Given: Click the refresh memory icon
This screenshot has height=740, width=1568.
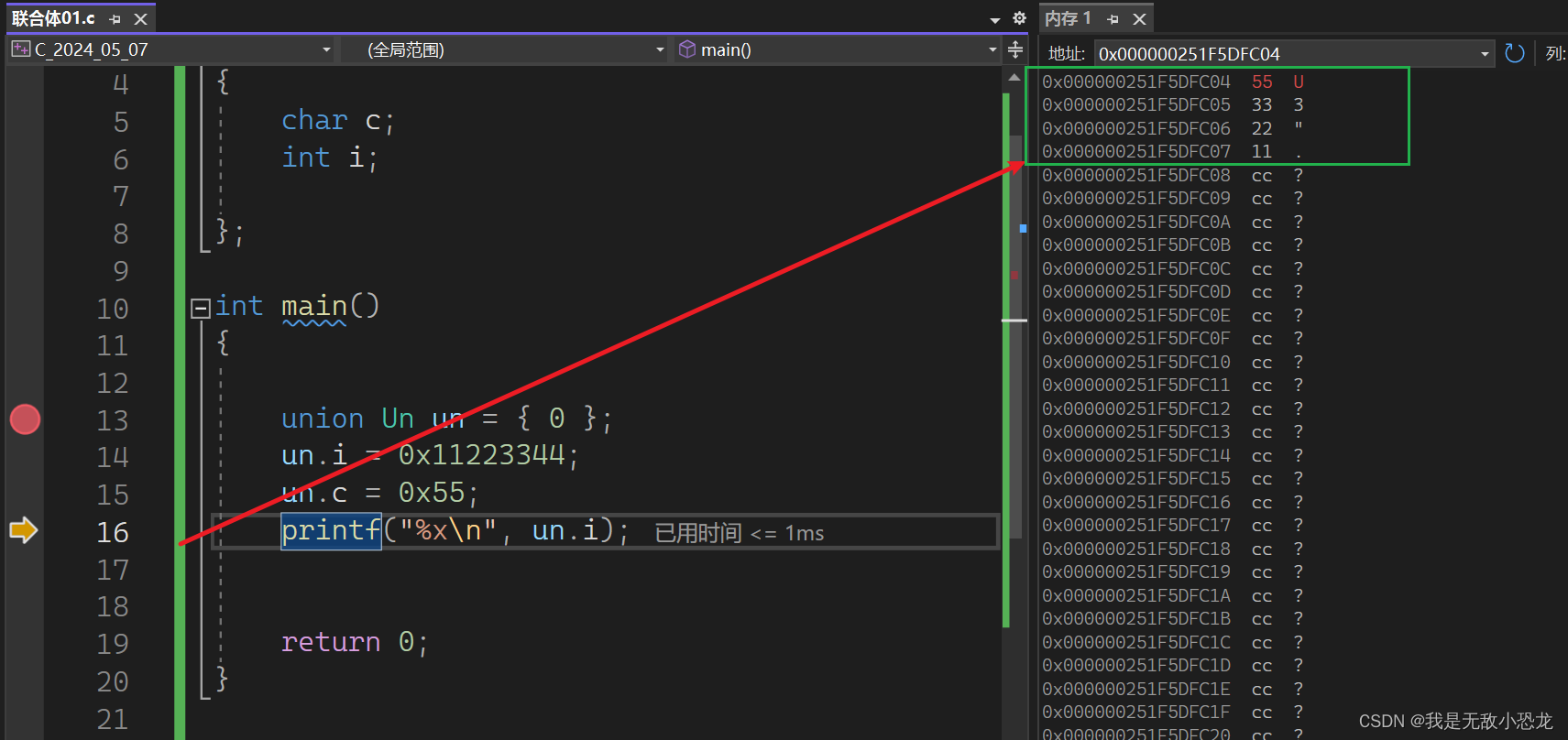Looking at the screenshot, I should (x=1515, y=53).
